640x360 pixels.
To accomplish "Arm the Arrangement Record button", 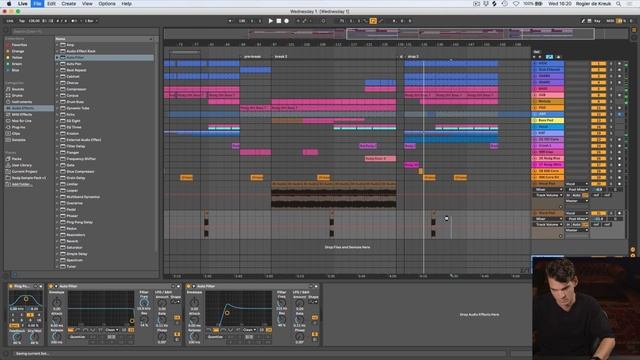I will pos(287,21).
